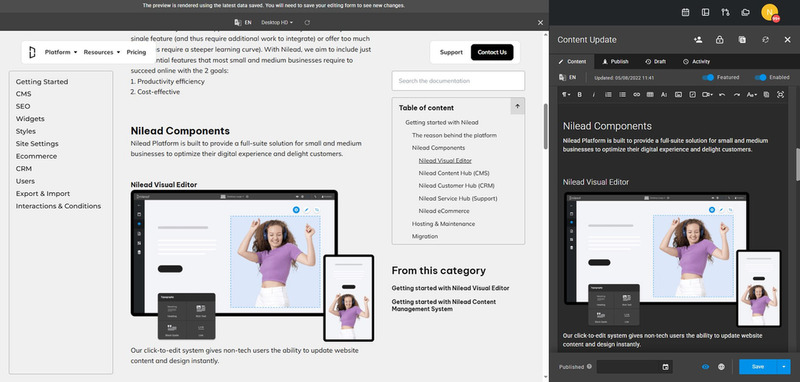Open Nilead Customer Hub (CRM) in table of content
The width and height of the screenshot is (800, 382).
tap(456, 186)
